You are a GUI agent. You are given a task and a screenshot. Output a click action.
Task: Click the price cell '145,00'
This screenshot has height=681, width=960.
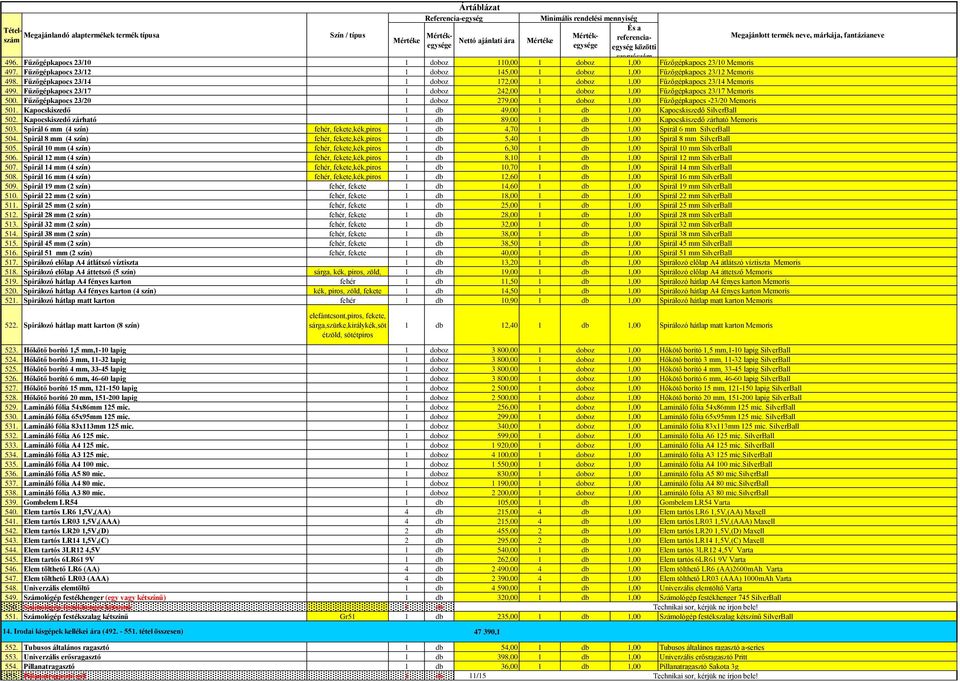click(487, 72)
